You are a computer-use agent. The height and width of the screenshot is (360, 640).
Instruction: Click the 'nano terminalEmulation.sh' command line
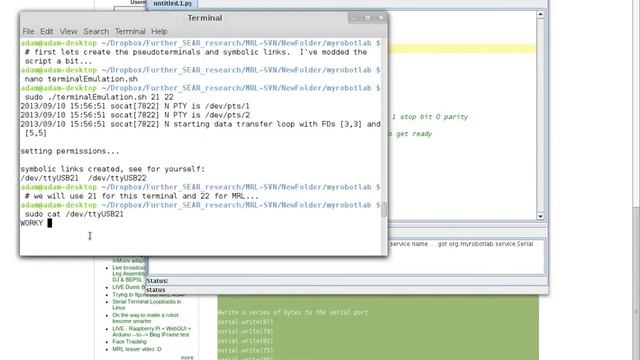tap(81, 79)
